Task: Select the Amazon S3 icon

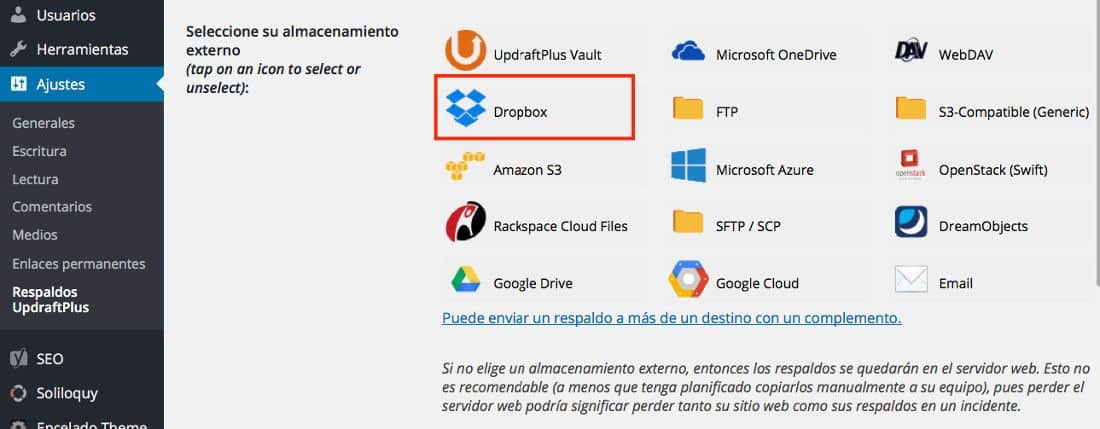Action: click(465, 166)
